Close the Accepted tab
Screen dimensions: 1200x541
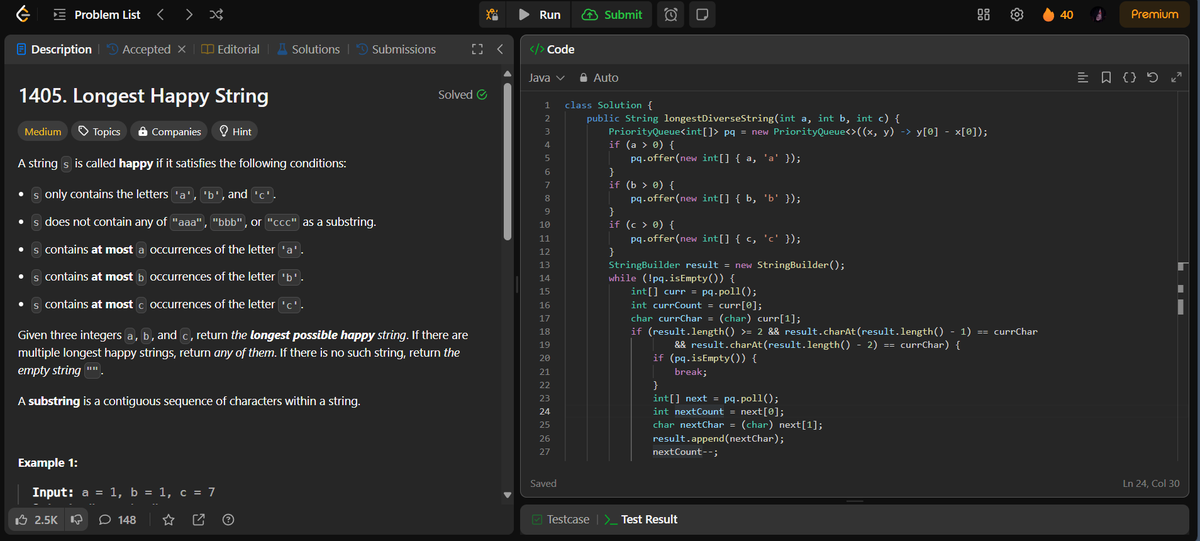182,49
